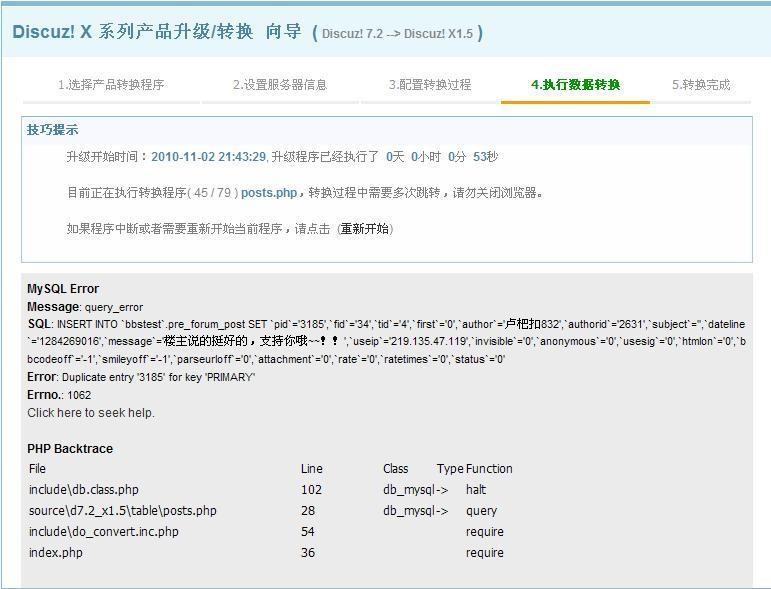Click the Class column header

pos(396,469)
